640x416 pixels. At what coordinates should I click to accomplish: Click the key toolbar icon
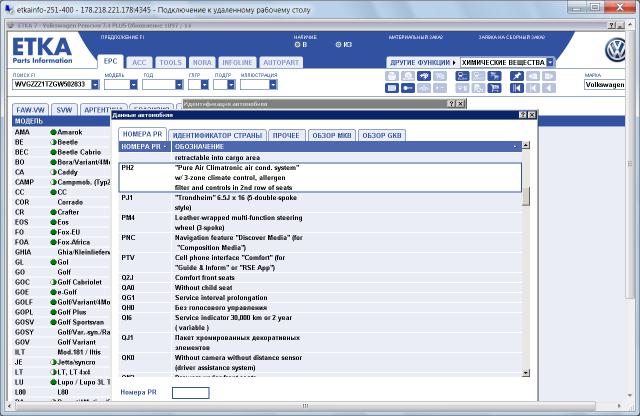click(408, 88)
